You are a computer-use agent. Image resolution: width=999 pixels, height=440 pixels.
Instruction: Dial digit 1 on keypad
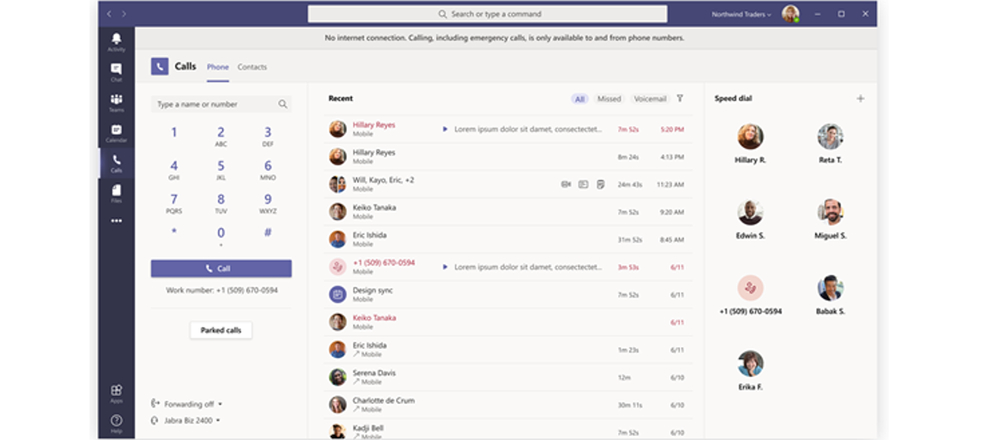174,134
